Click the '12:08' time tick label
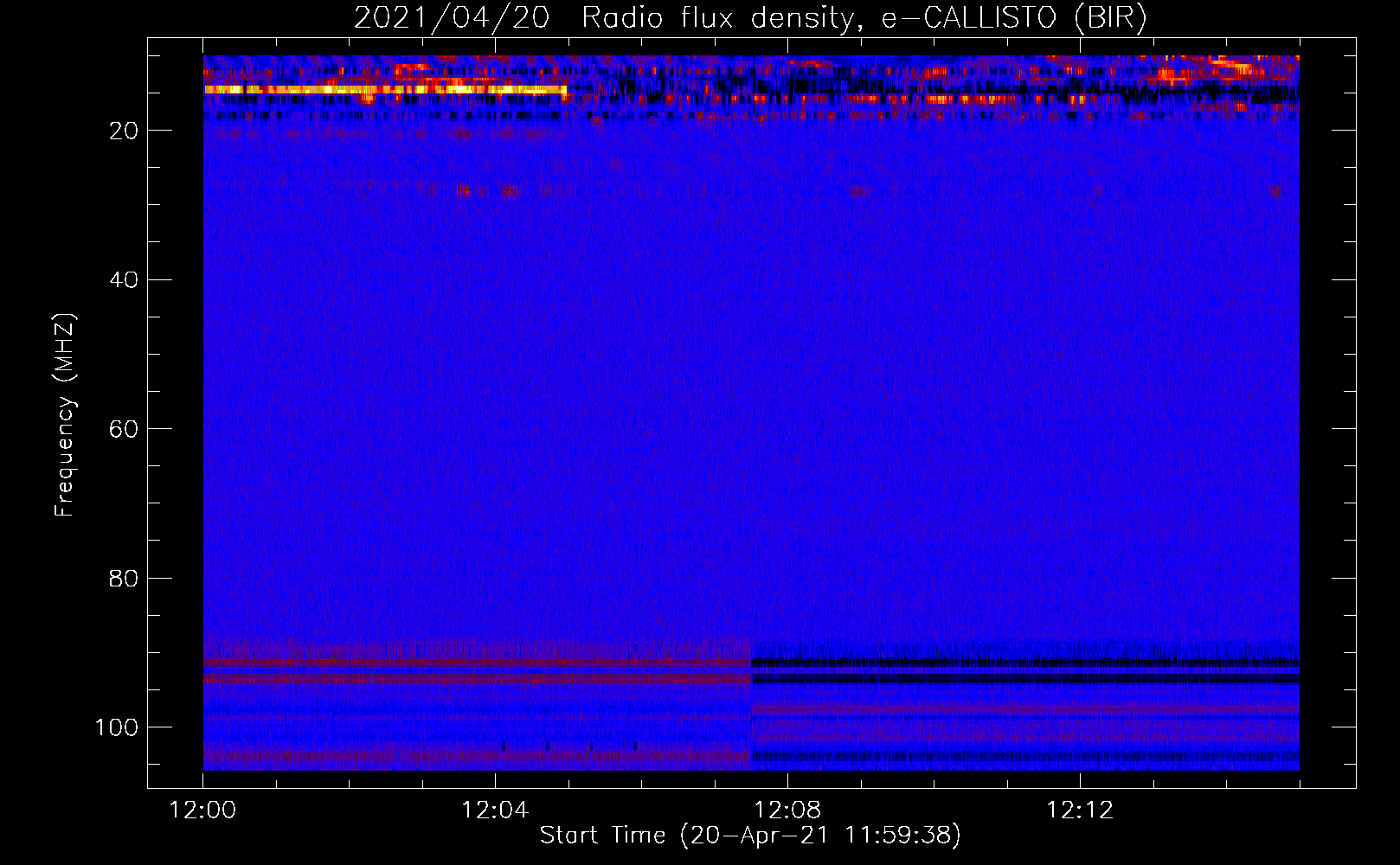This screenshot has height=865, width=1400. 787,811
